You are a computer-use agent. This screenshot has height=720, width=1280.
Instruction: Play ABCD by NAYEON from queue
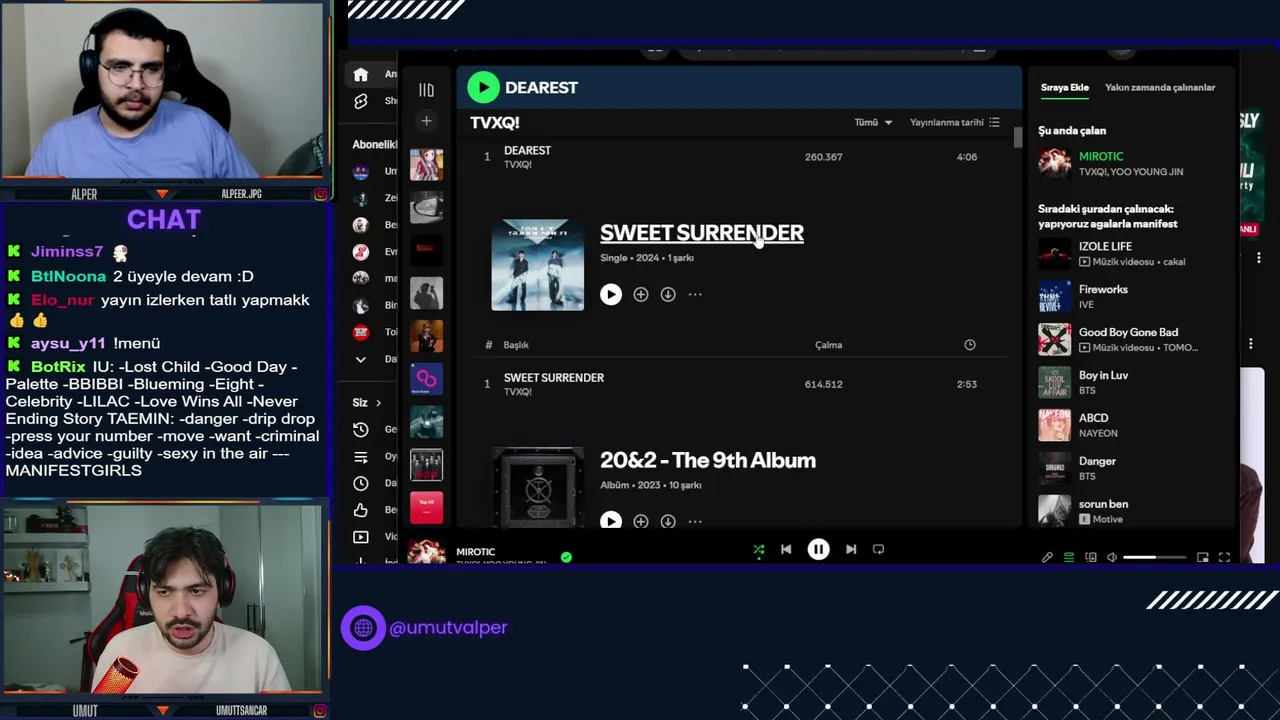(x=1130, y=425)
